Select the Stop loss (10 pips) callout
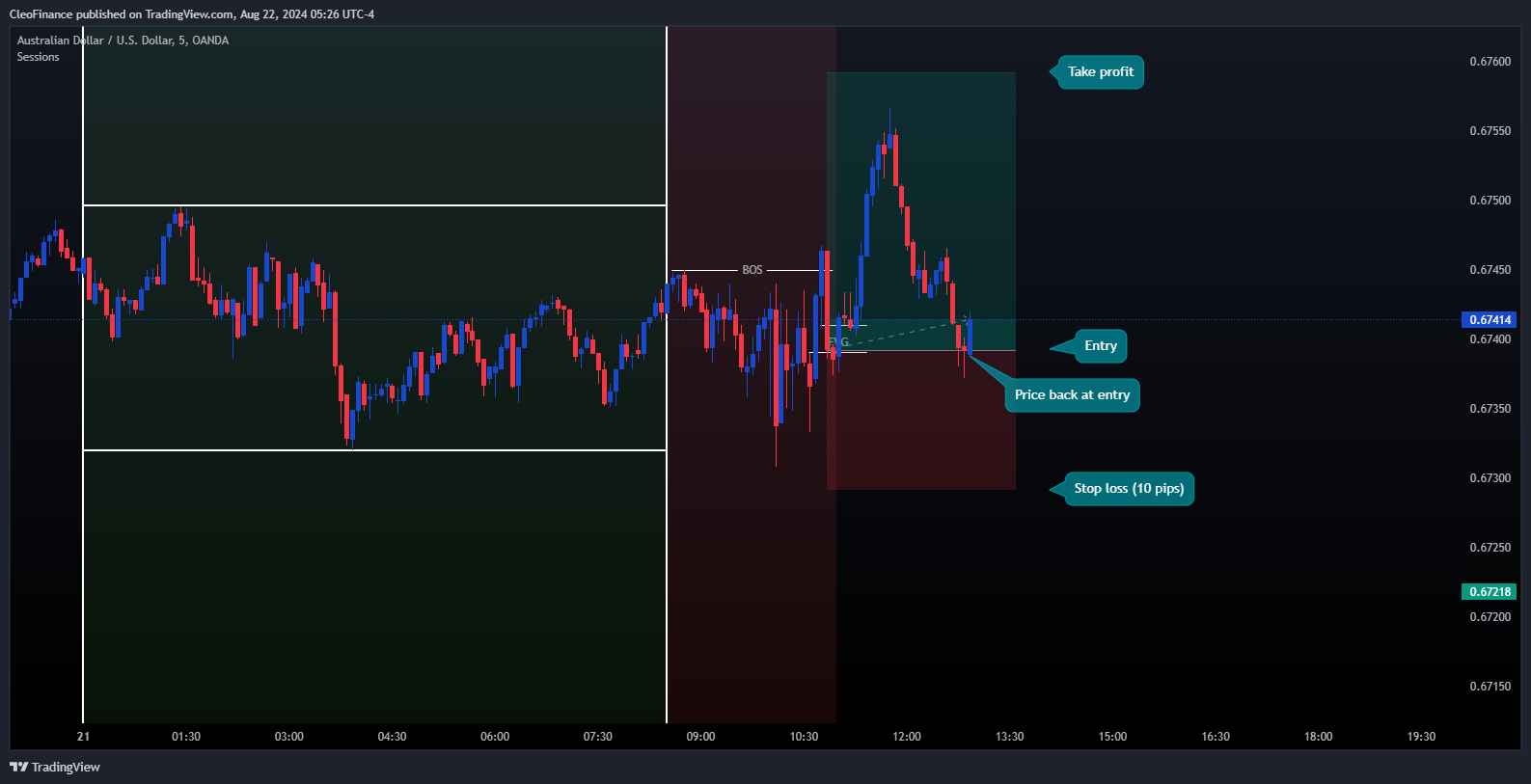Screen dimensions: 1531x784 click(1129, 489)
